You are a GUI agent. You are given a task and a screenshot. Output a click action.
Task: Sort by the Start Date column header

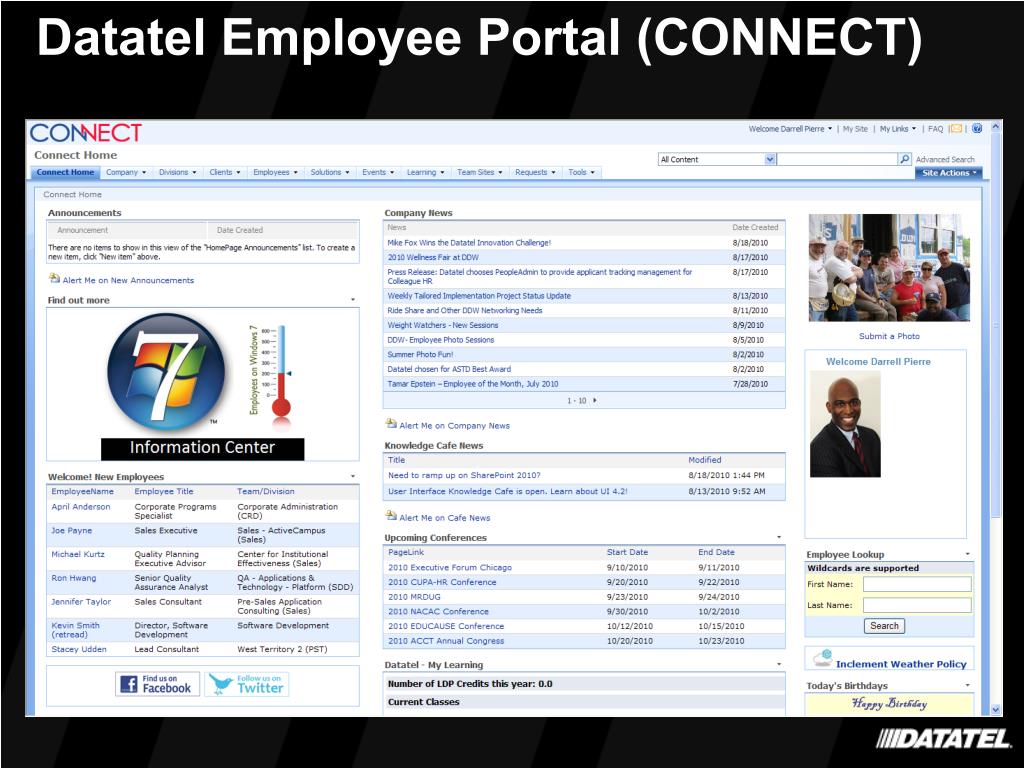pos(627,552)
